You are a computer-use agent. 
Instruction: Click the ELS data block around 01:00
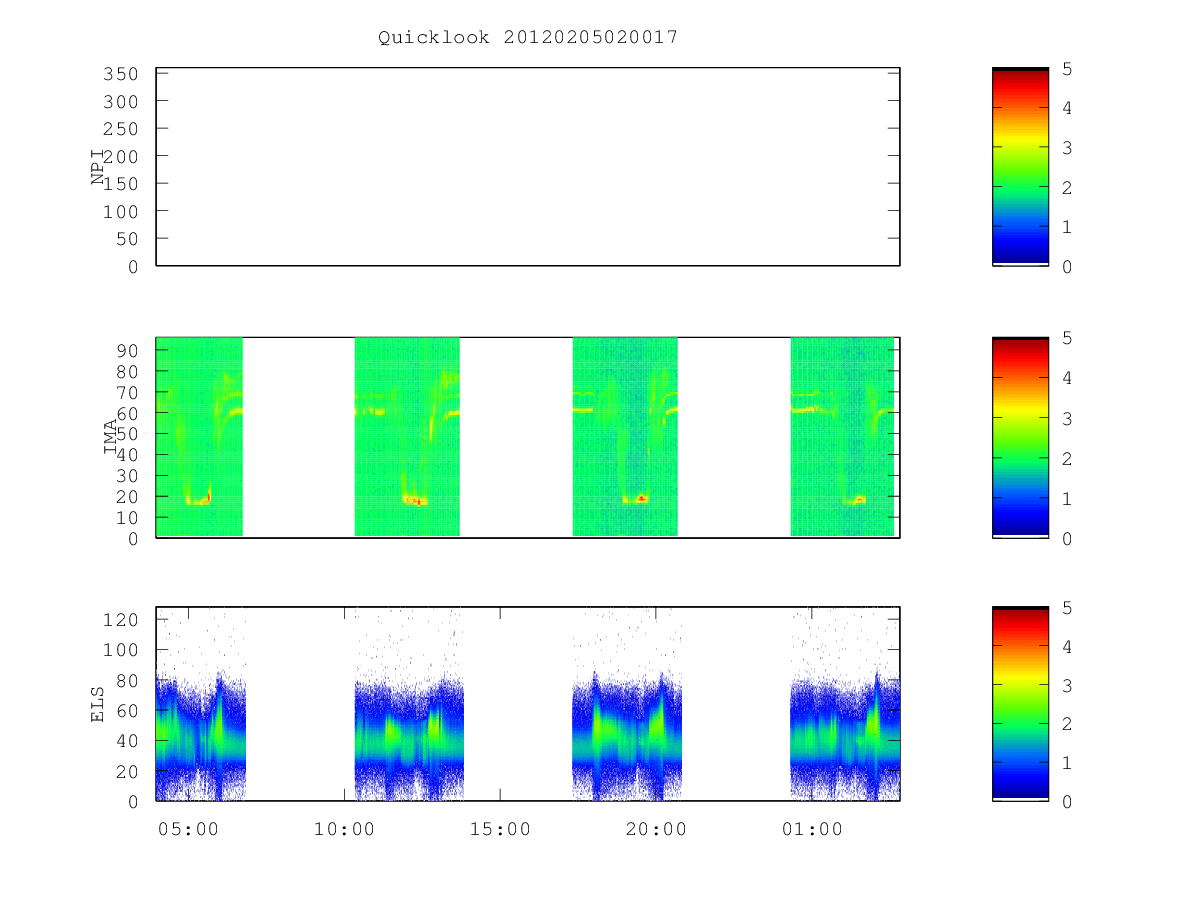[845, 704]
